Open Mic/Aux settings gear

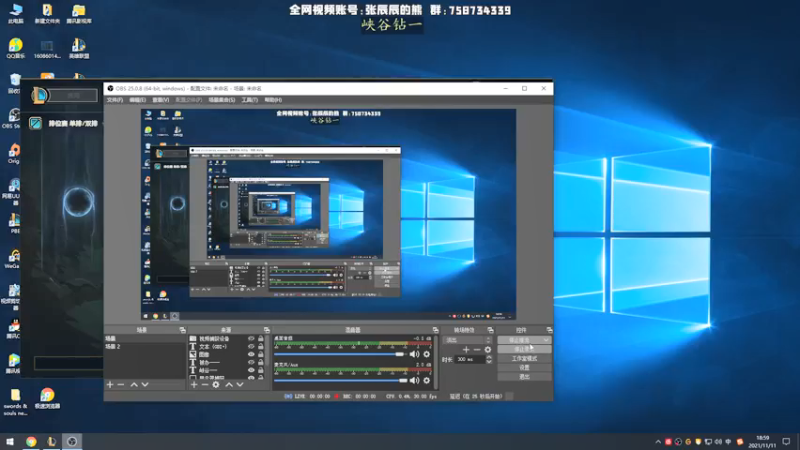point(427,380)
